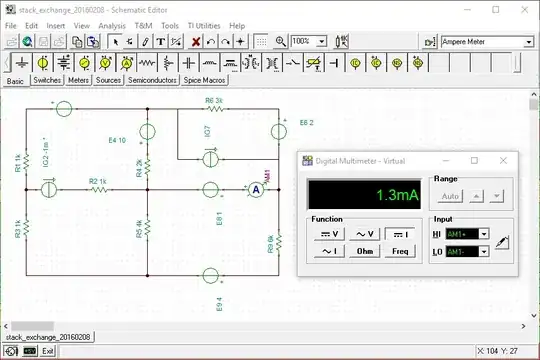Expand the Ampere Meter dropdown
The image size is (540, 360).
click(529, 42)
